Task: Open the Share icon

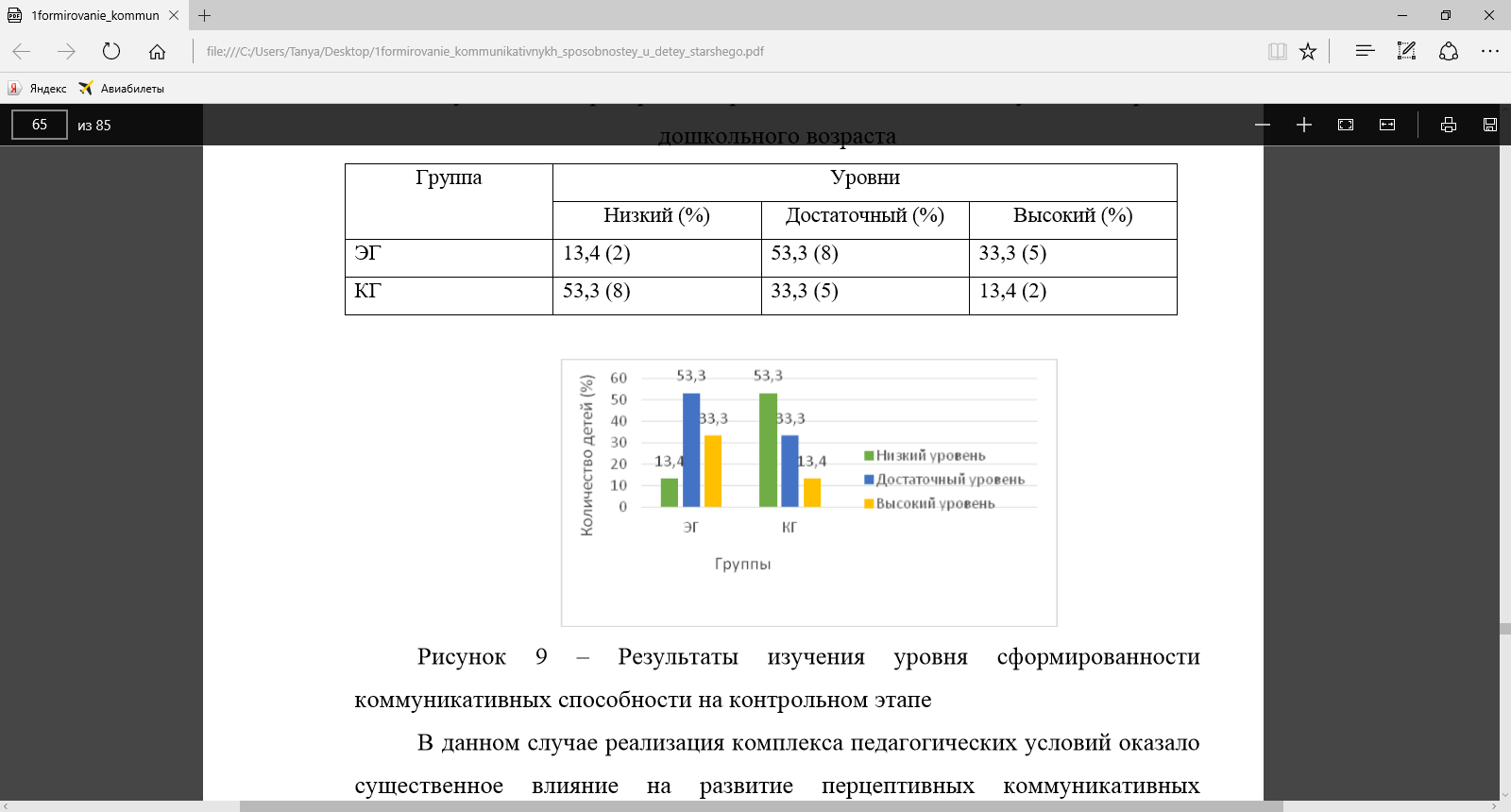Action: [x=1449, y=51]
